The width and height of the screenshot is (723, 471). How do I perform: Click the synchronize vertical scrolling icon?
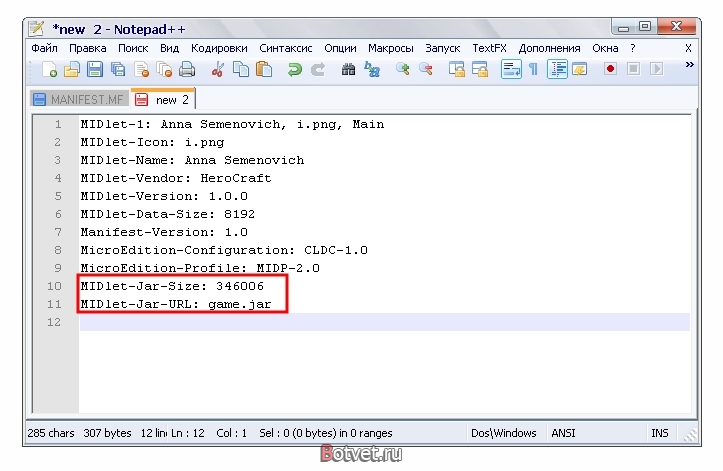point(456,70)
